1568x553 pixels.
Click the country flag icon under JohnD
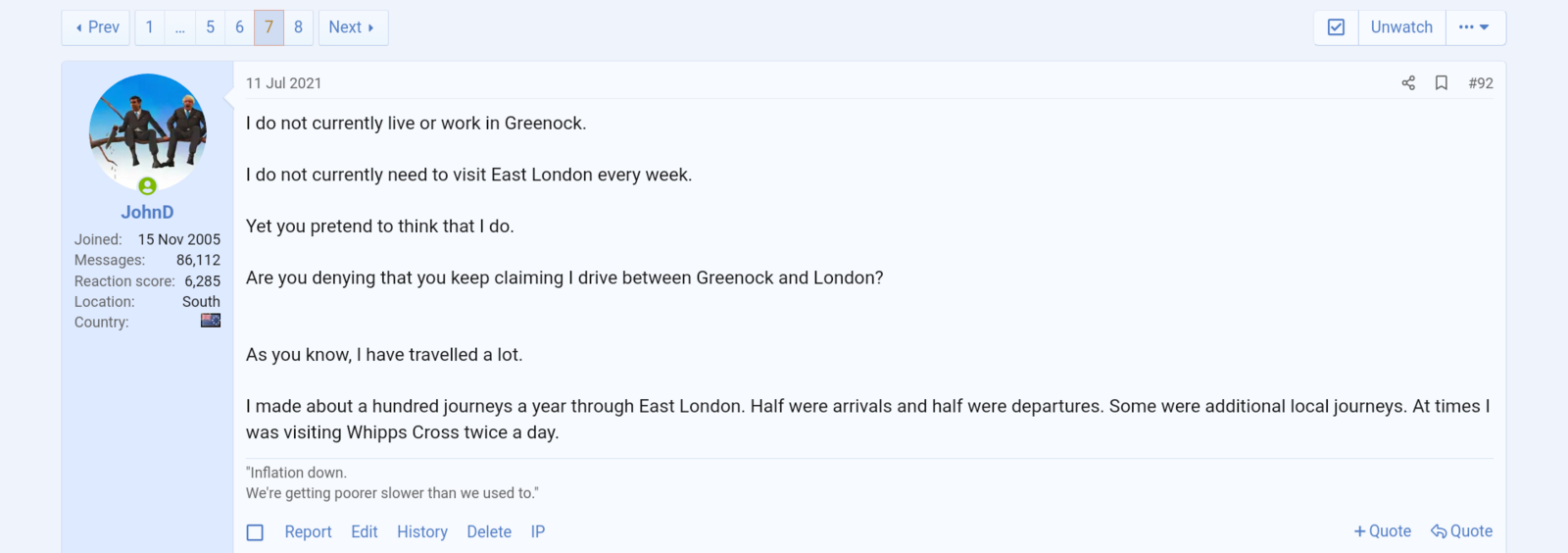click(x=211, y=321)
